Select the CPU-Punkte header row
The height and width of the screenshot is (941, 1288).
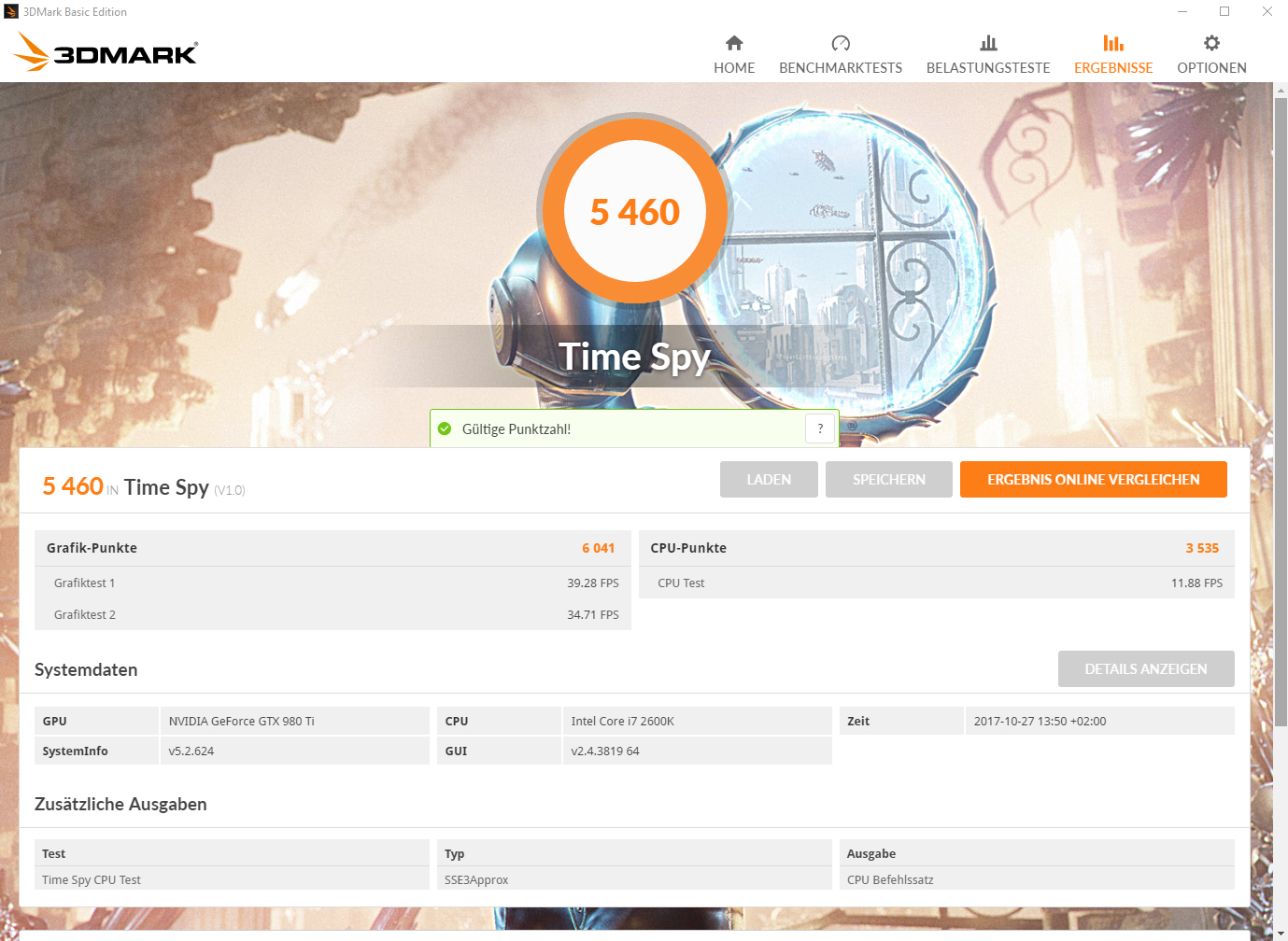[x=936, y=548]
